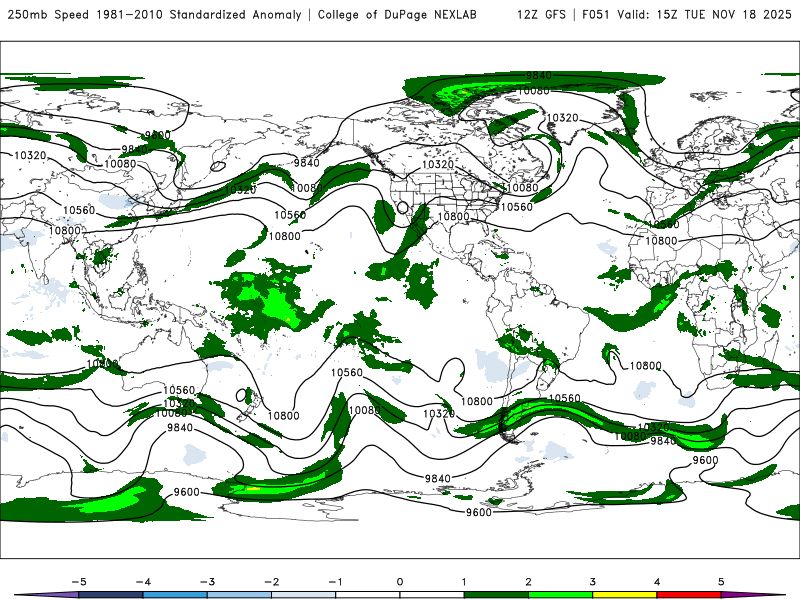Click the yellow 3 to 4 colorbar segment

[x=624, y=595]
